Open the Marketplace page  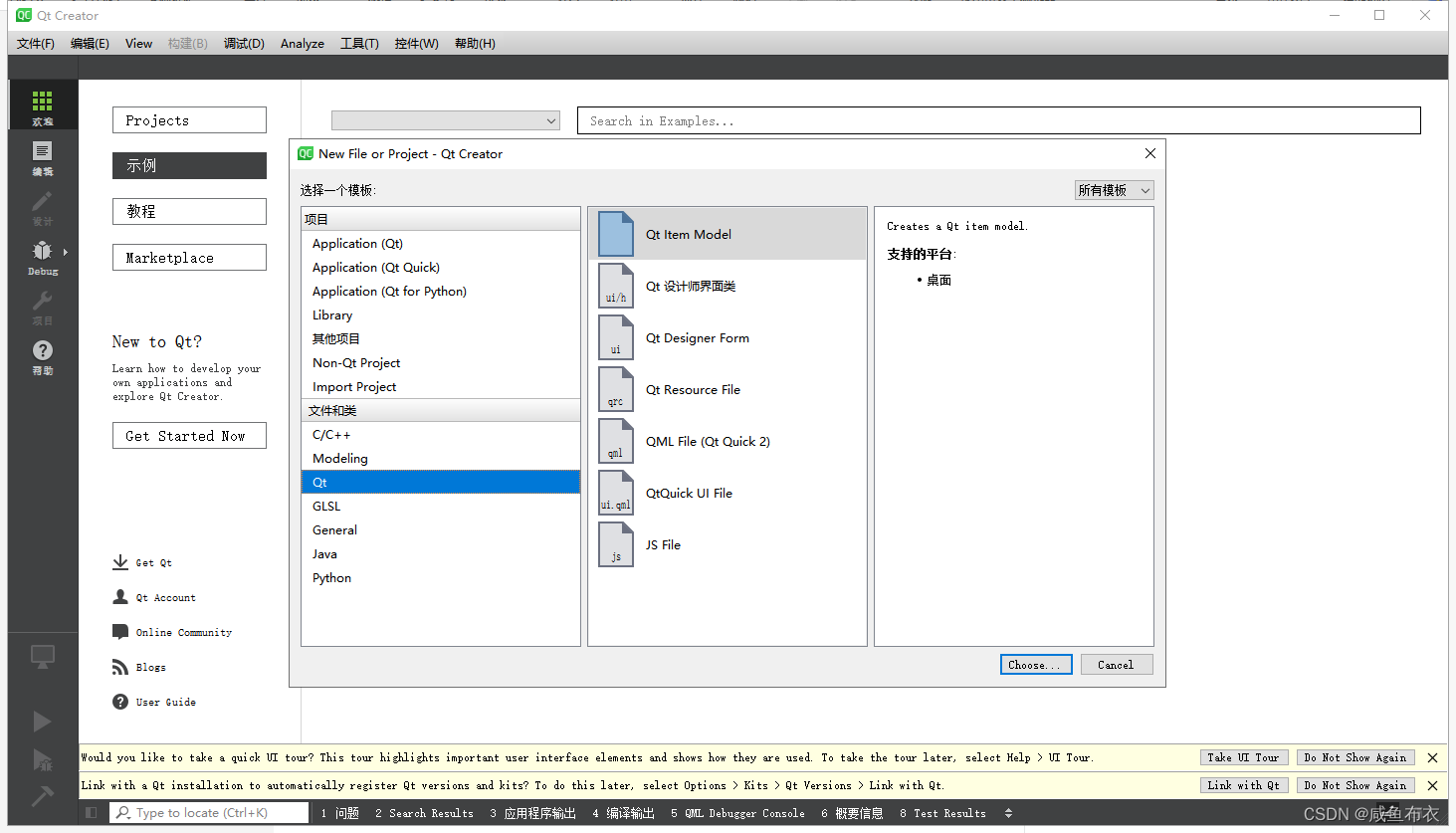(189, 258)
